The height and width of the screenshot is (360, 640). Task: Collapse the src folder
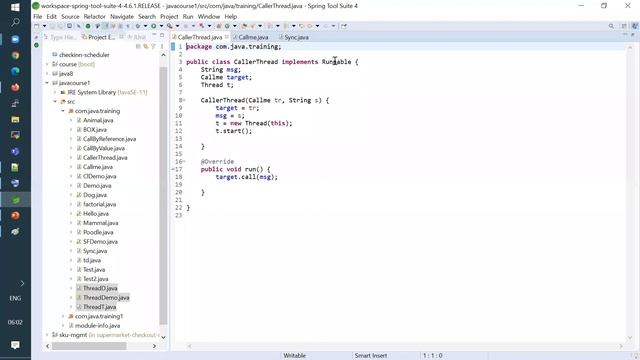(55, 102)
